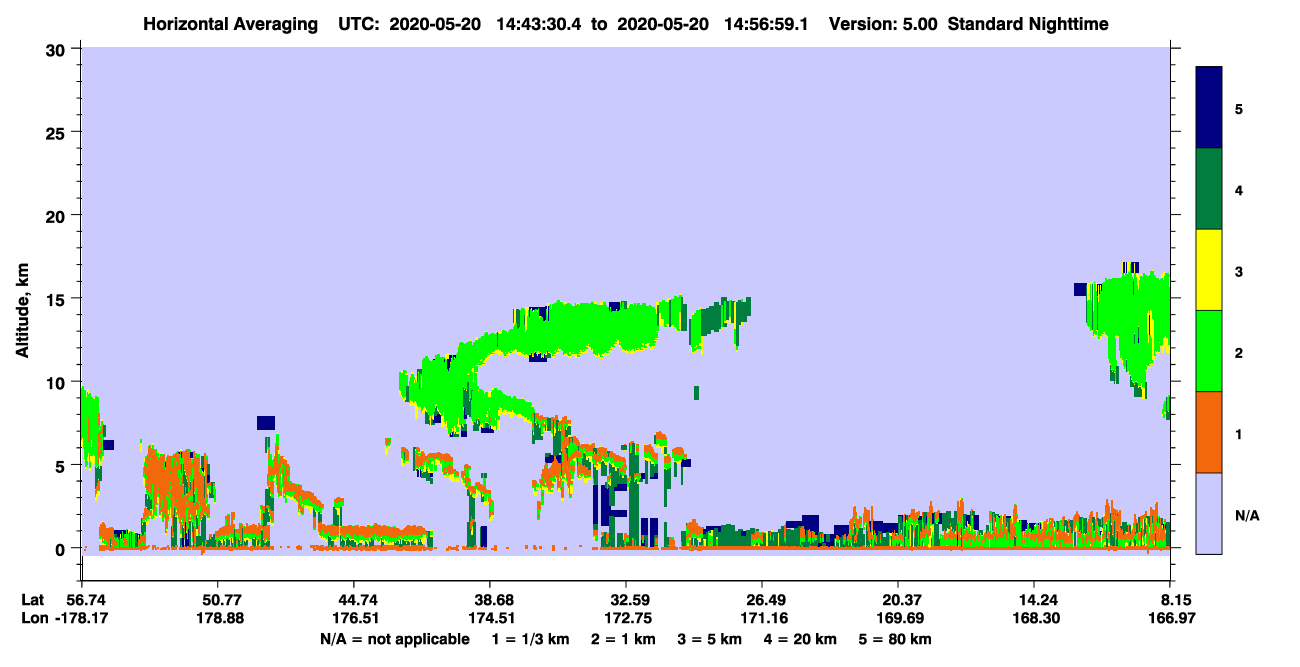Click the longitude value 174.51
Image resolution: width=1300 pixels, height=667 pixels.
coord(490,618)
